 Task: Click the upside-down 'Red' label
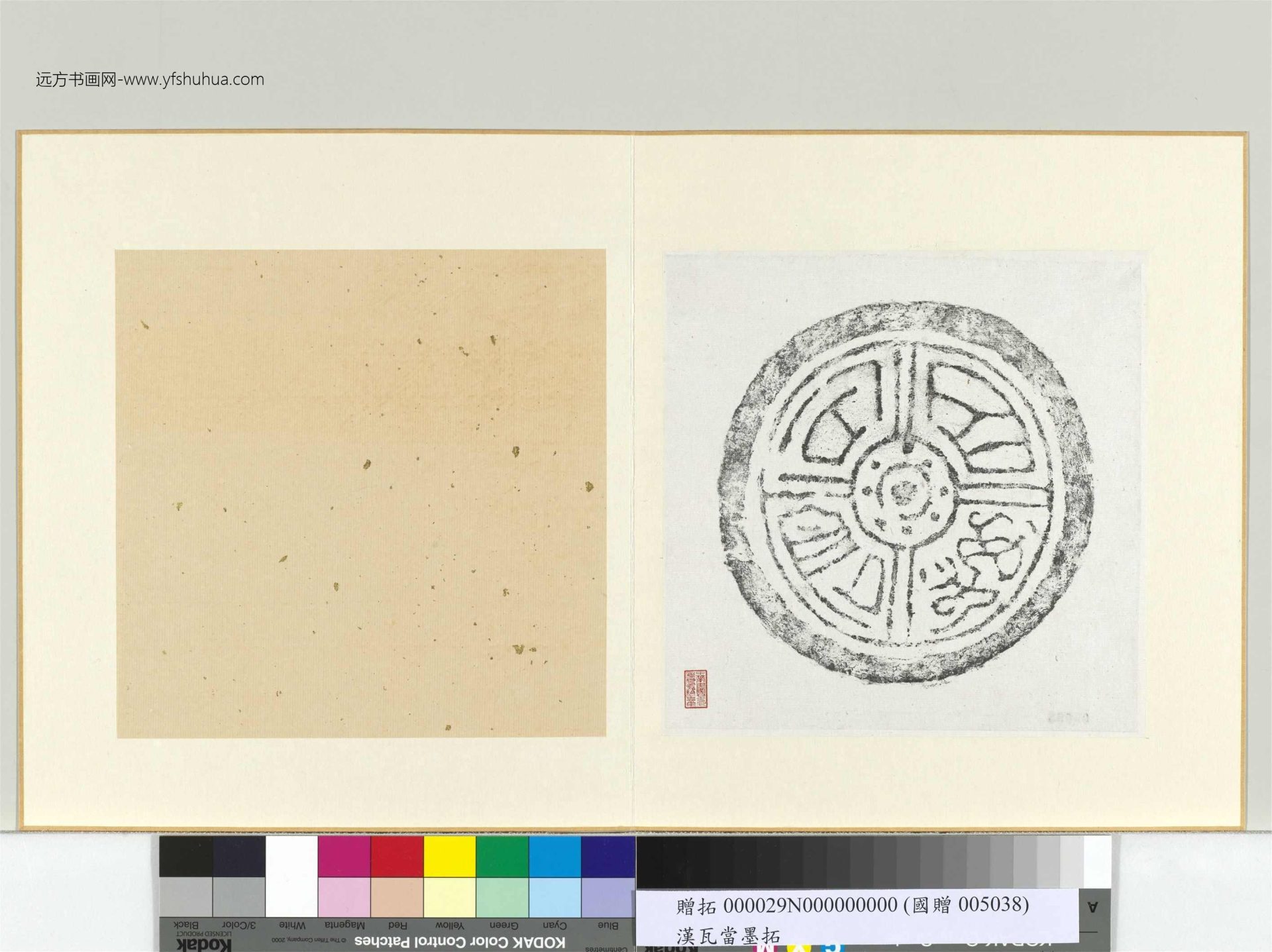coord(397,925)
